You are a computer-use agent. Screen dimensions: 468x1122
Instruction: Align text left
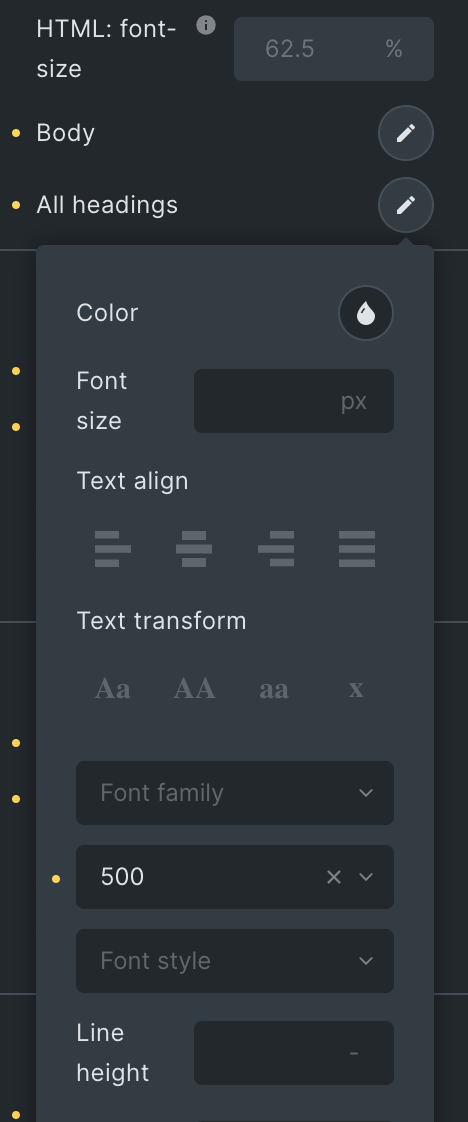click(112, 549)
